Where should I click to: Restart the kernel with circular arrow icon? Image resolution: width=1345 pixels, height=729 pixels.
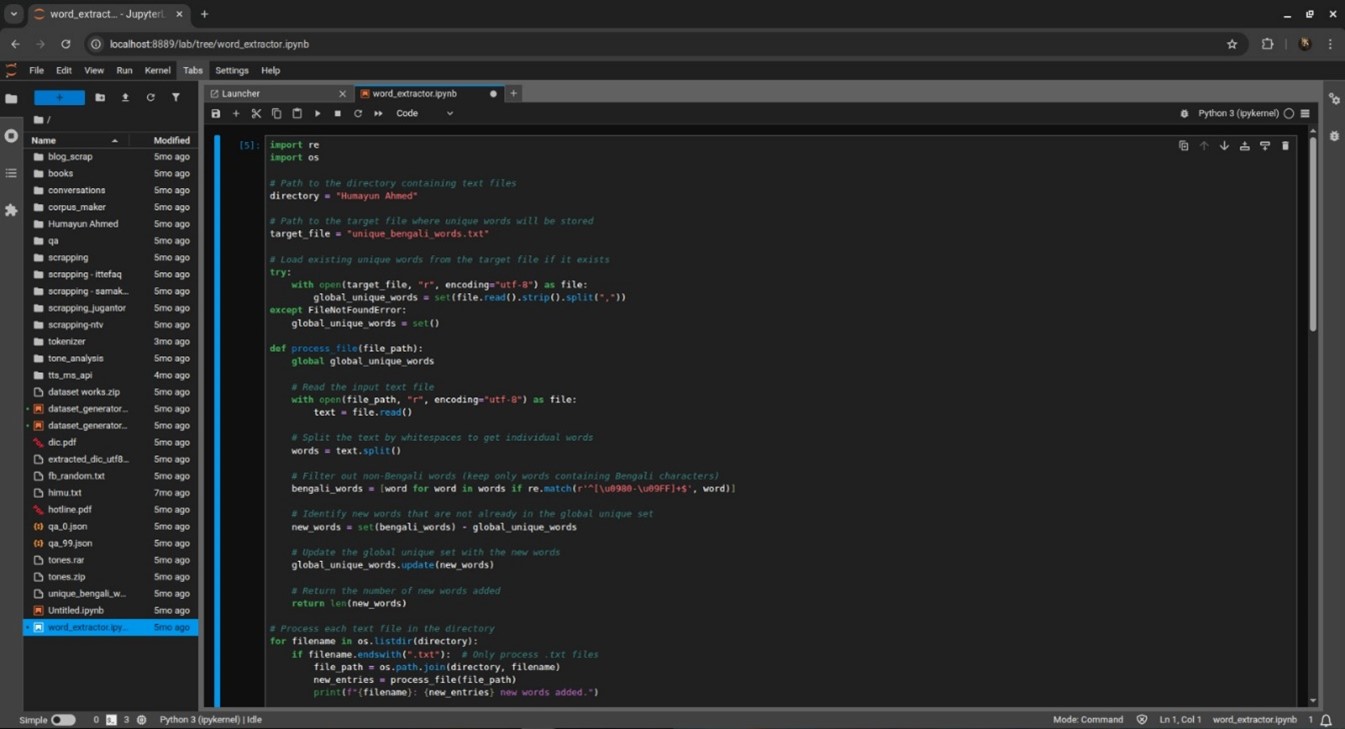coord(358,114)
